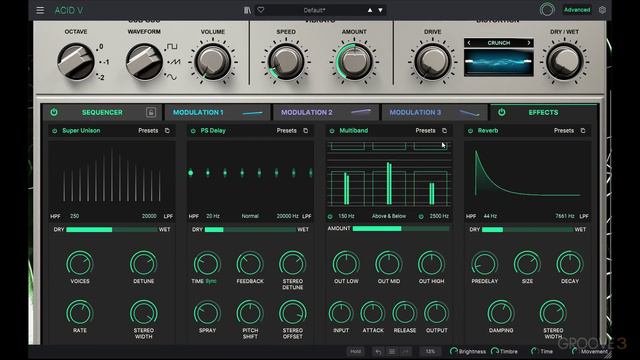
Task: Toggle Multiband effect power
Action: click(x=332, y=131)
